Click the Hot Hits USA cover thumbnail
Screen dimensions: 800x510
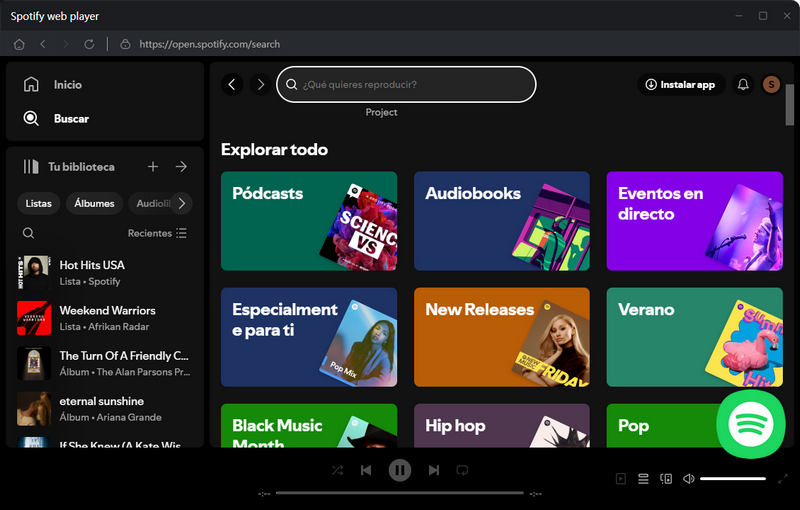tap(34, 273)
